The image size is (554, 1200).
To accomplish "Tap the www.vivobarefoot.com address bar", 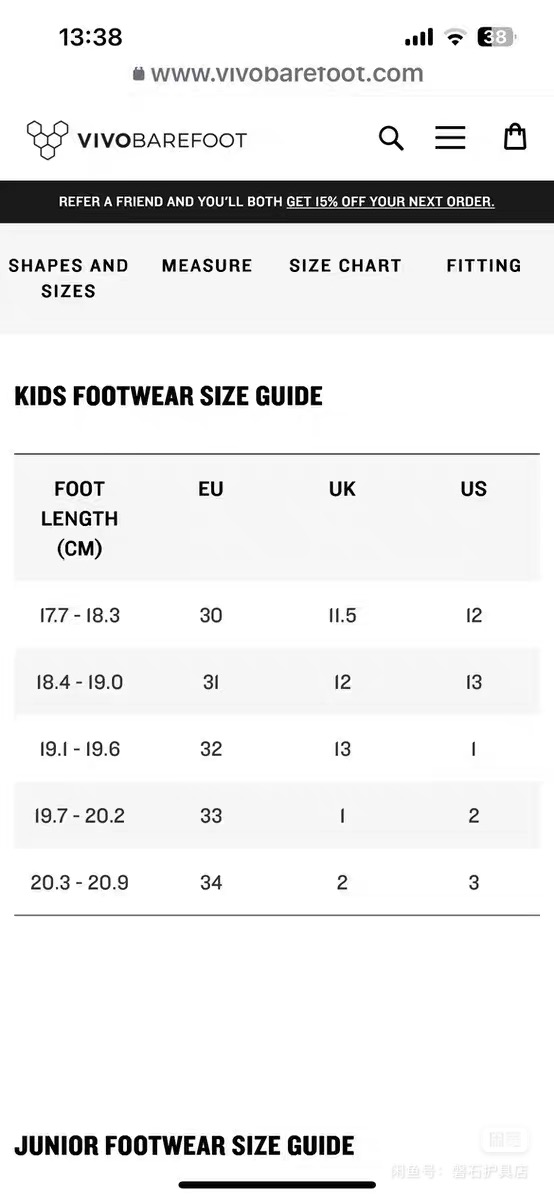I will point(278,73).
